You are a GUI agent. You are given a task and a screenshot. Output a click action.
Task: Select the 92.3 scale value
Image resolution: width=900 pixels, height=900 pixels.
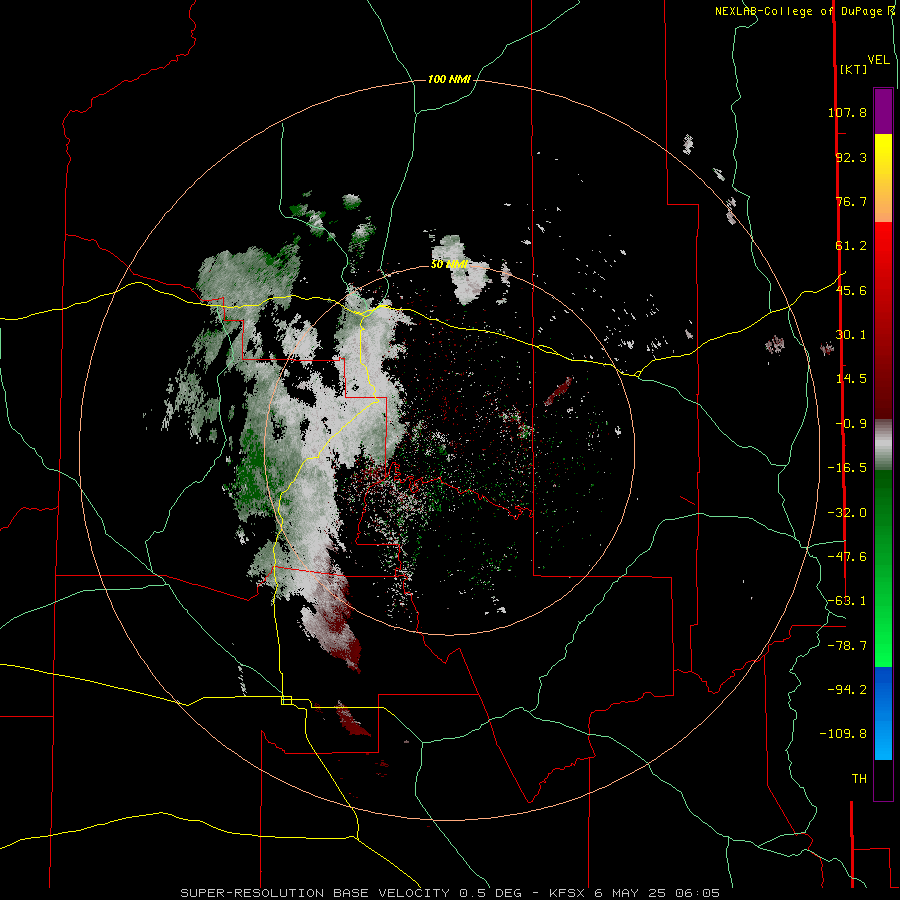851,157
